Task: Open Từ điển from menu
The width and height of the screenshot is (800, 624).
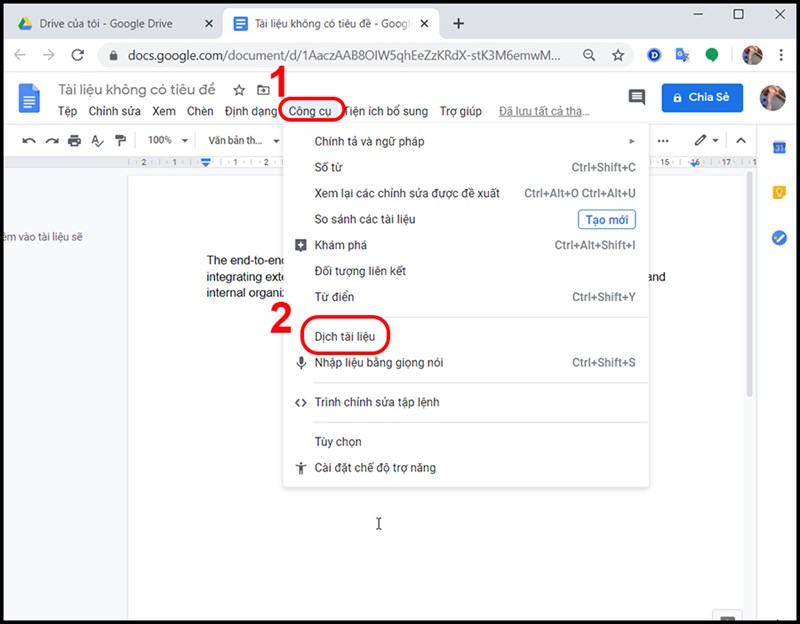Action: tap(466, 297)
